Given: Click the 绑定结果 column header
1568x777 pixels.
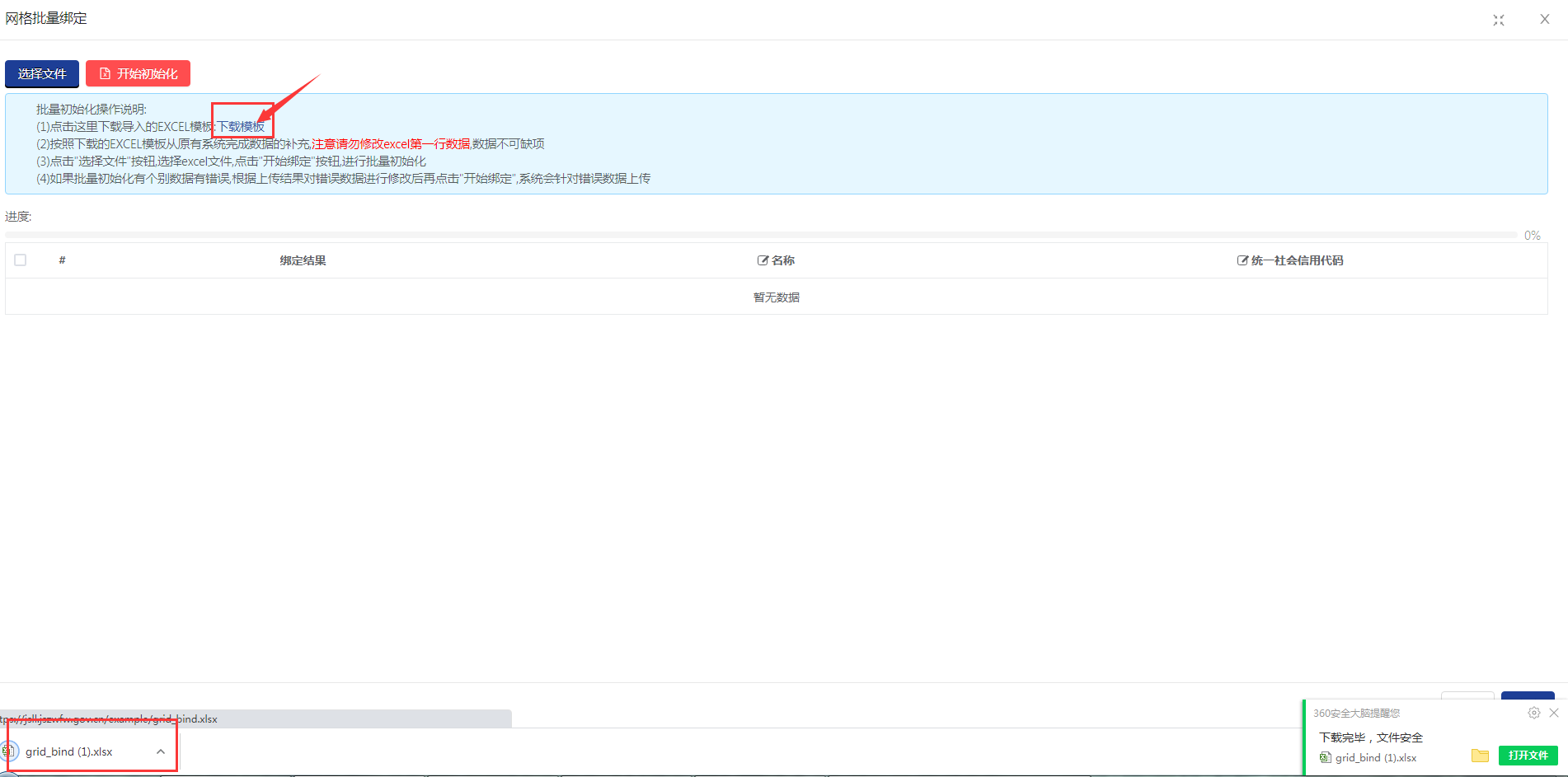Looking at the screenshot, I should point(303,260).
